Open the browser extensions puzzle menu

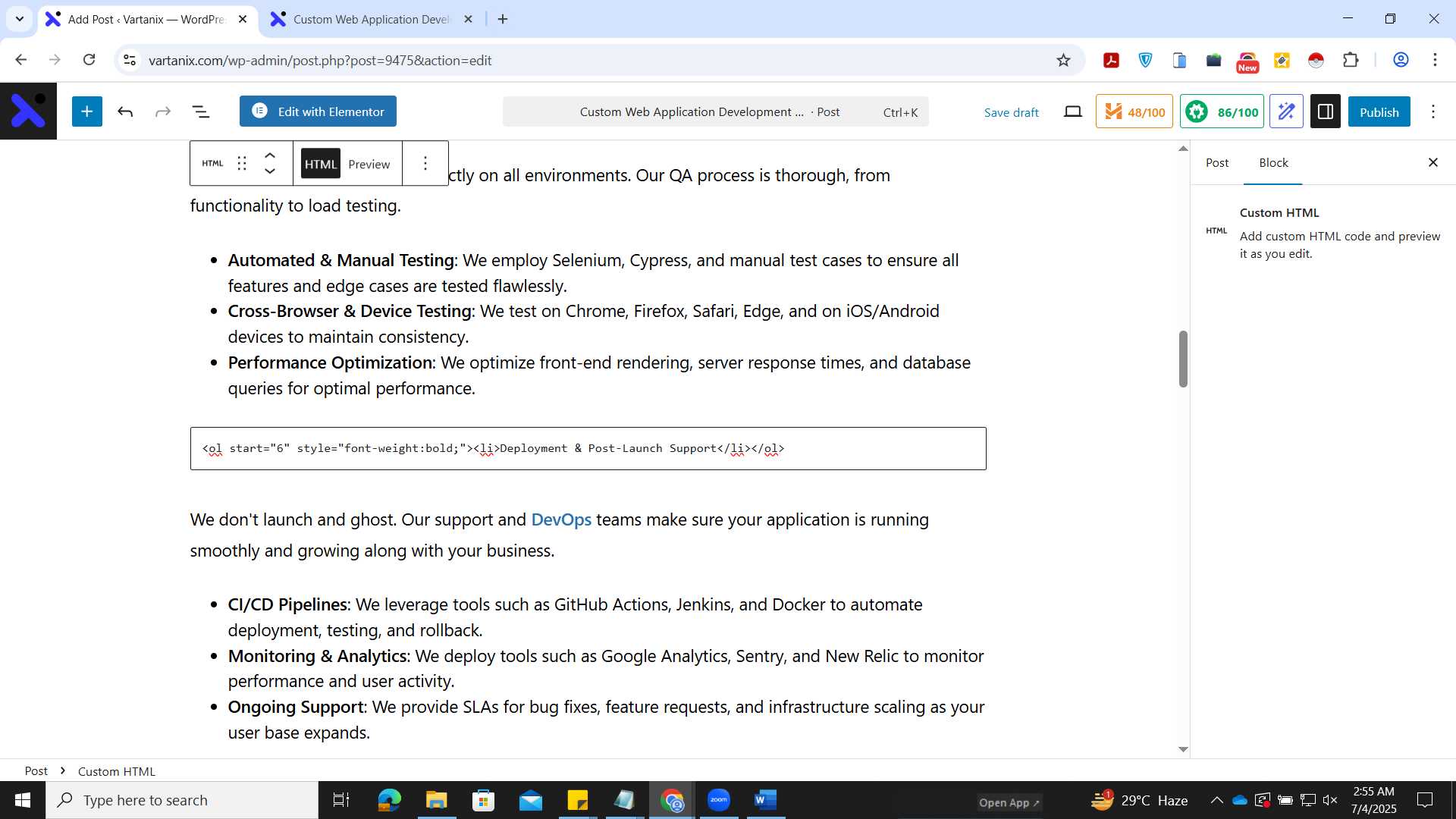1350,60
